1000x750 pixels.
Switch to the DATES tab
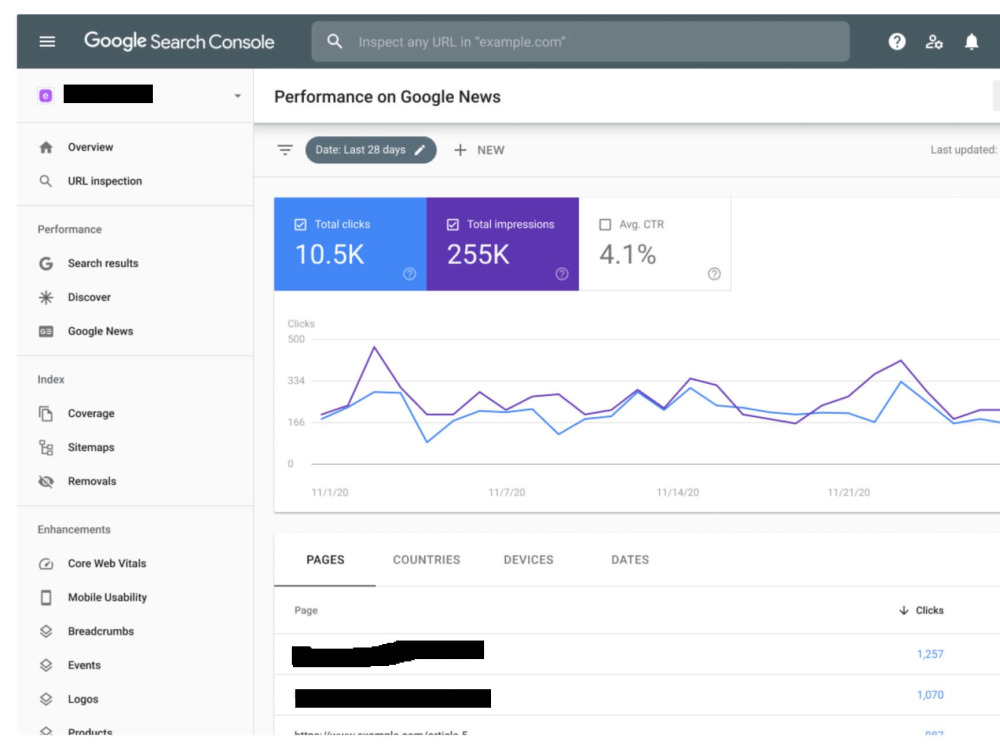(630, 560)
